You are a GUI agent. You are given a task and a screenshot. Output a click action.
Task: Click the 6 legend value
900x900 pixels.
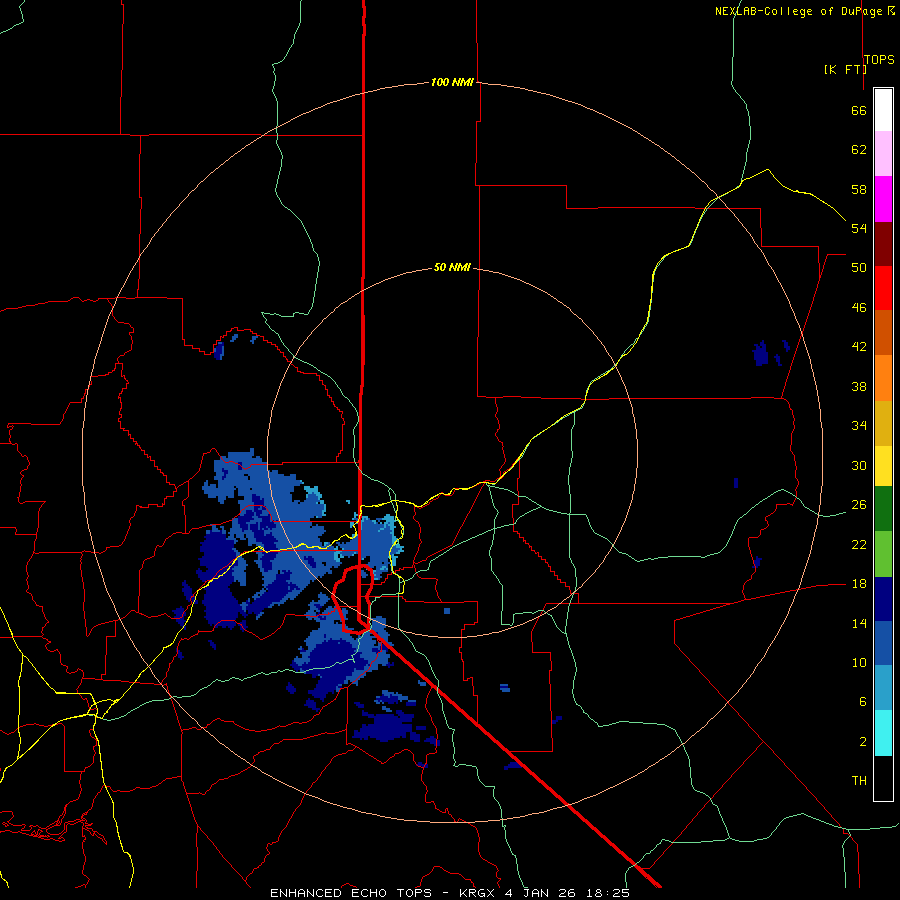point(863,701)
